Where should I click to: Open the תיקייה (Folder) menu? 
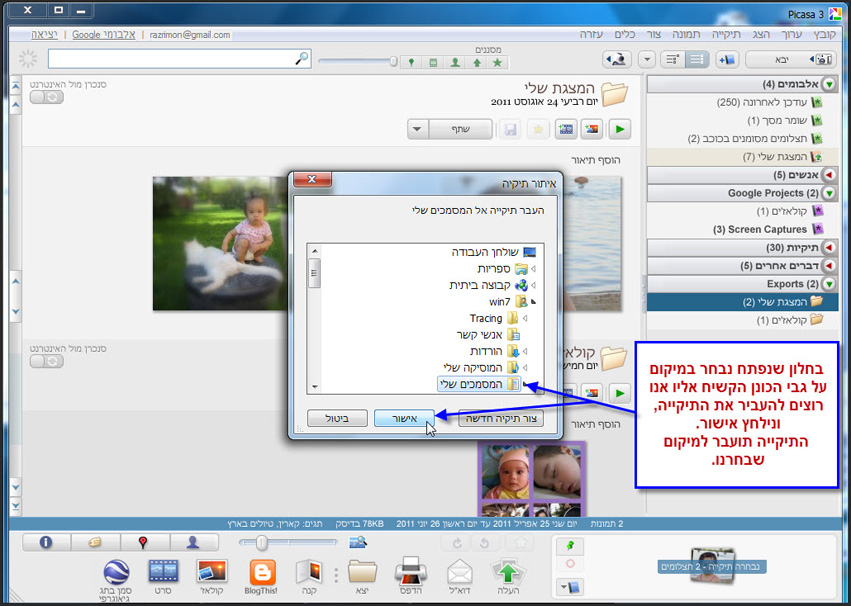pyautogui.click(x=726, y=34)
